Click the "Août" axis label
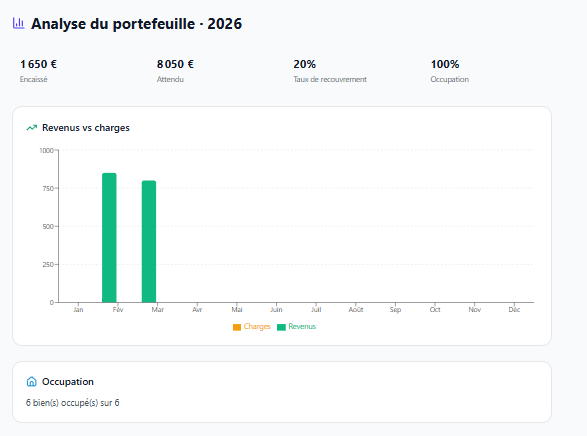The height and width of the screenshot is (436, 587). click(x=356, y=310)
